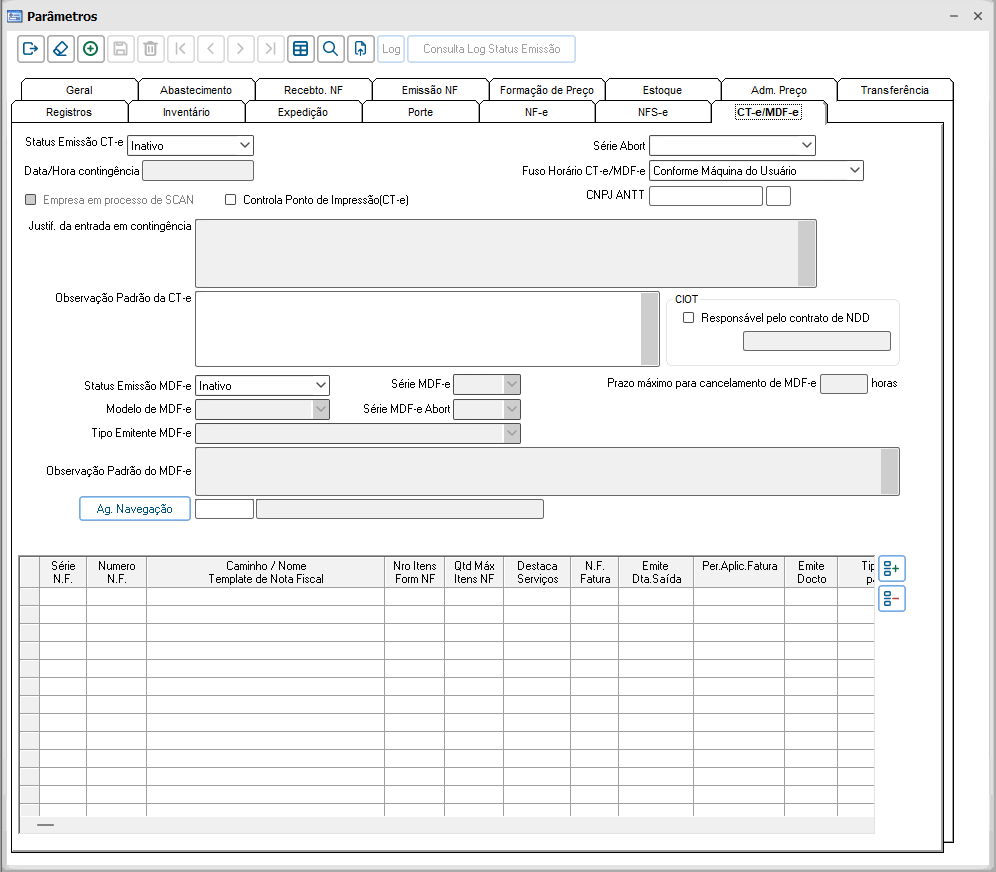Click the exit icon in the toolbar
This screenshot has width=996, height=872.
(x=31, y=49)
